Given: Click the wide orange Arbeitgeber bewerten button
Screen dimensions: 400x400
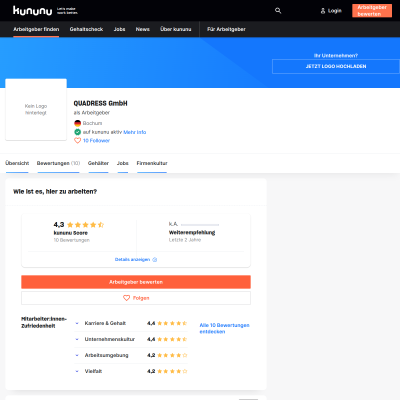Looking at the screenshot, I should (x=136, y=282).
